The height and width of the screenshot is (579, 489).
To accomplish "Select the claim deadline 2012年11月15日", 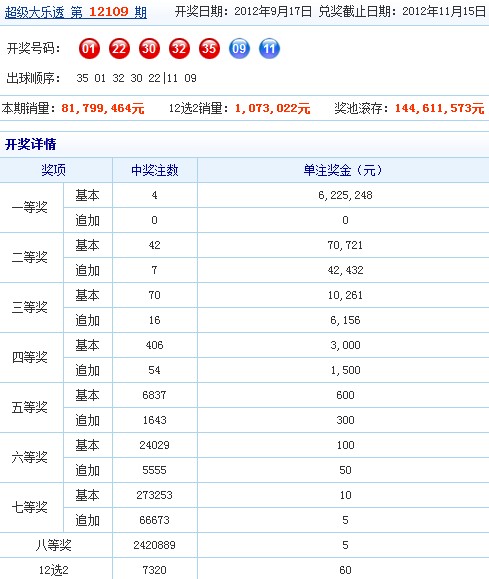I will [444, 11].
